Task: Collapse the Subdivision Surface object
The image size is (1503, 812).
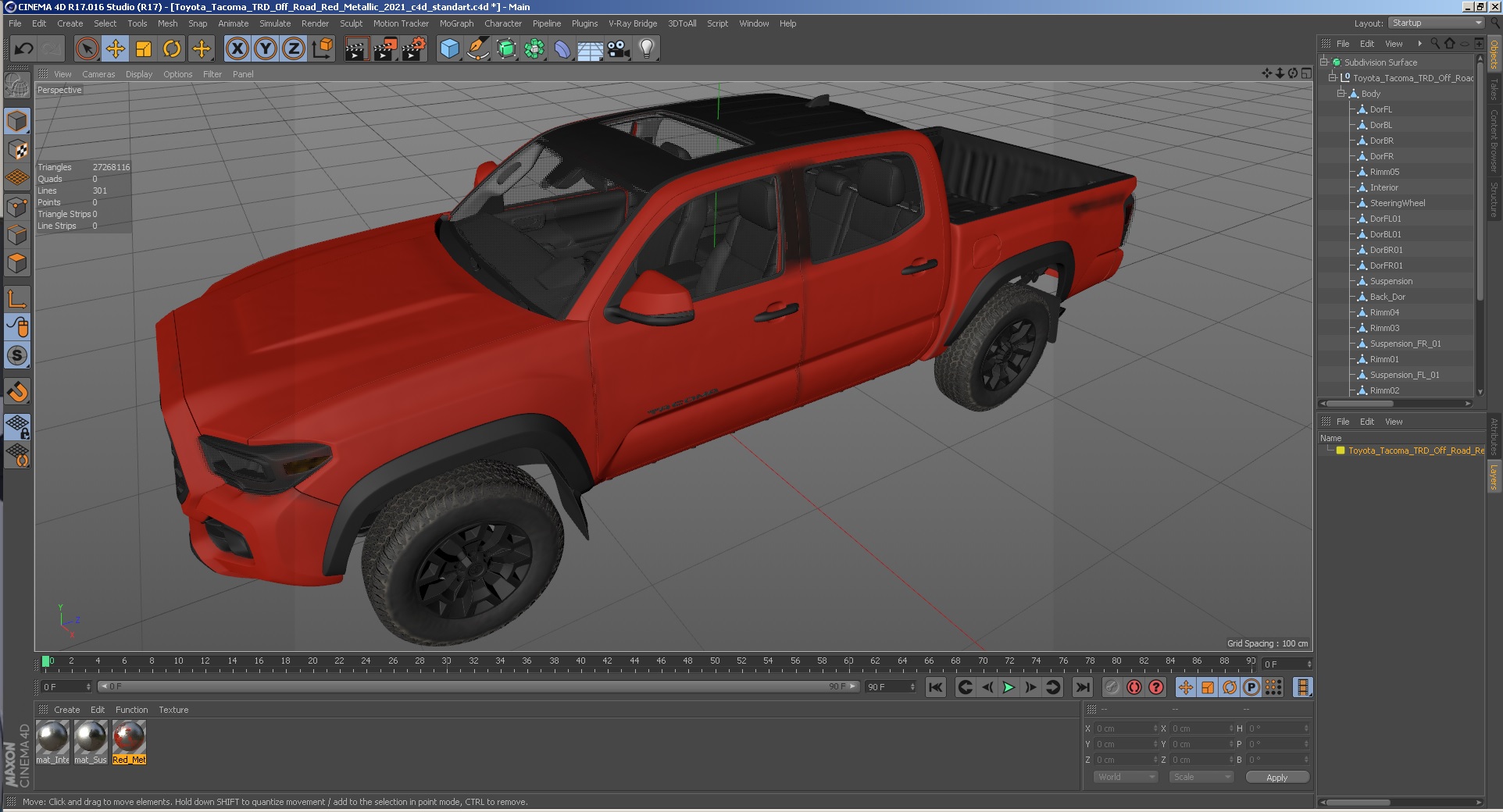Action: [1324, 62]
